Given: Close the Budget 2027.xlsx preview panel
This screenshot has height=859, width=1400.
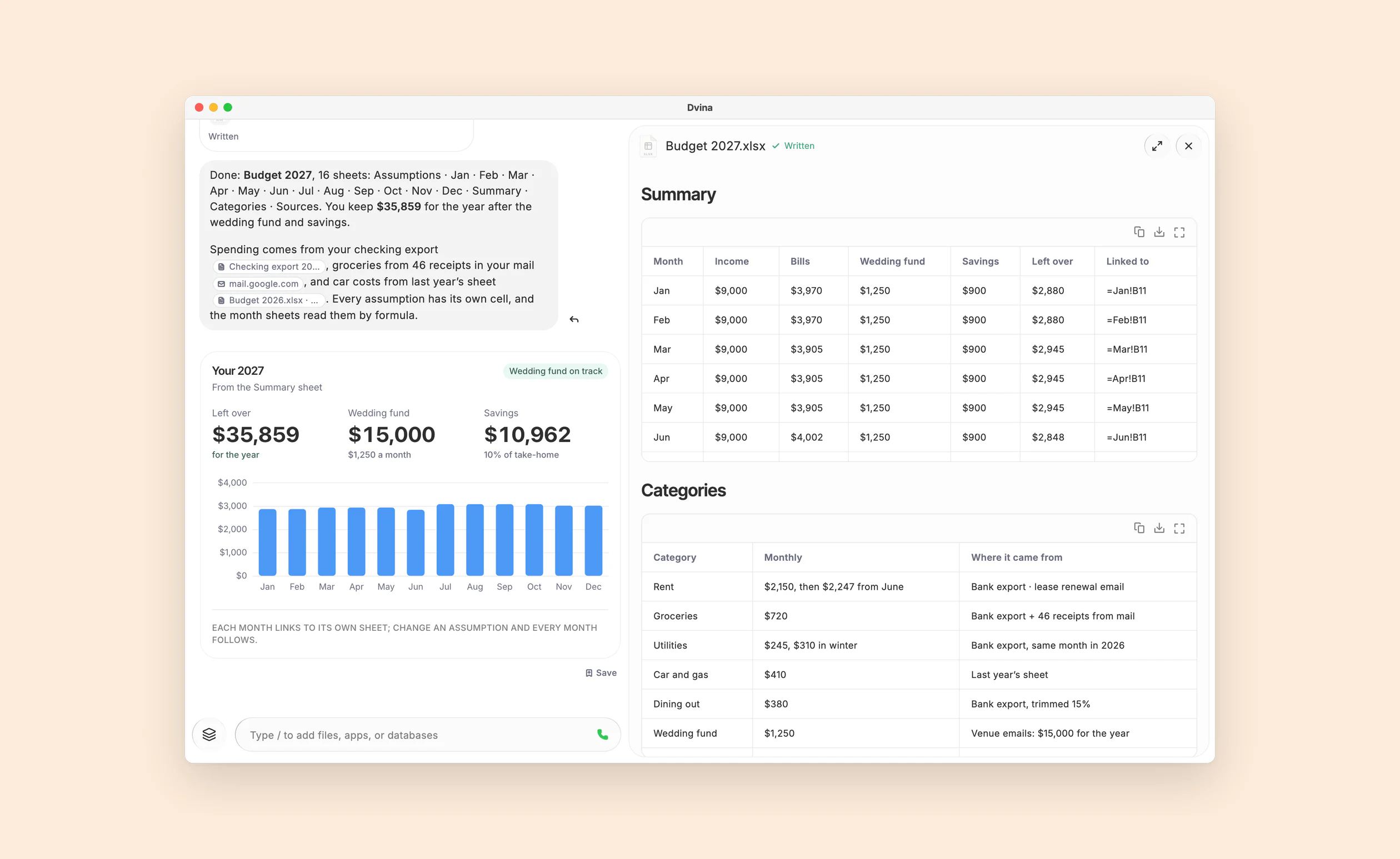Looking at the screenshot, I should [1188, 146].
